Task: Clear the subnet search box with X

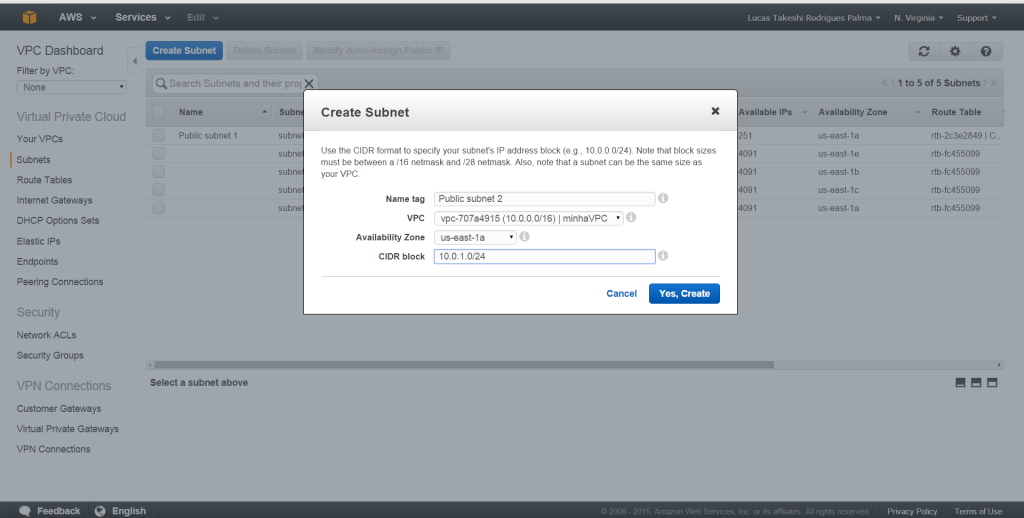Action: (x=309, y=84)
